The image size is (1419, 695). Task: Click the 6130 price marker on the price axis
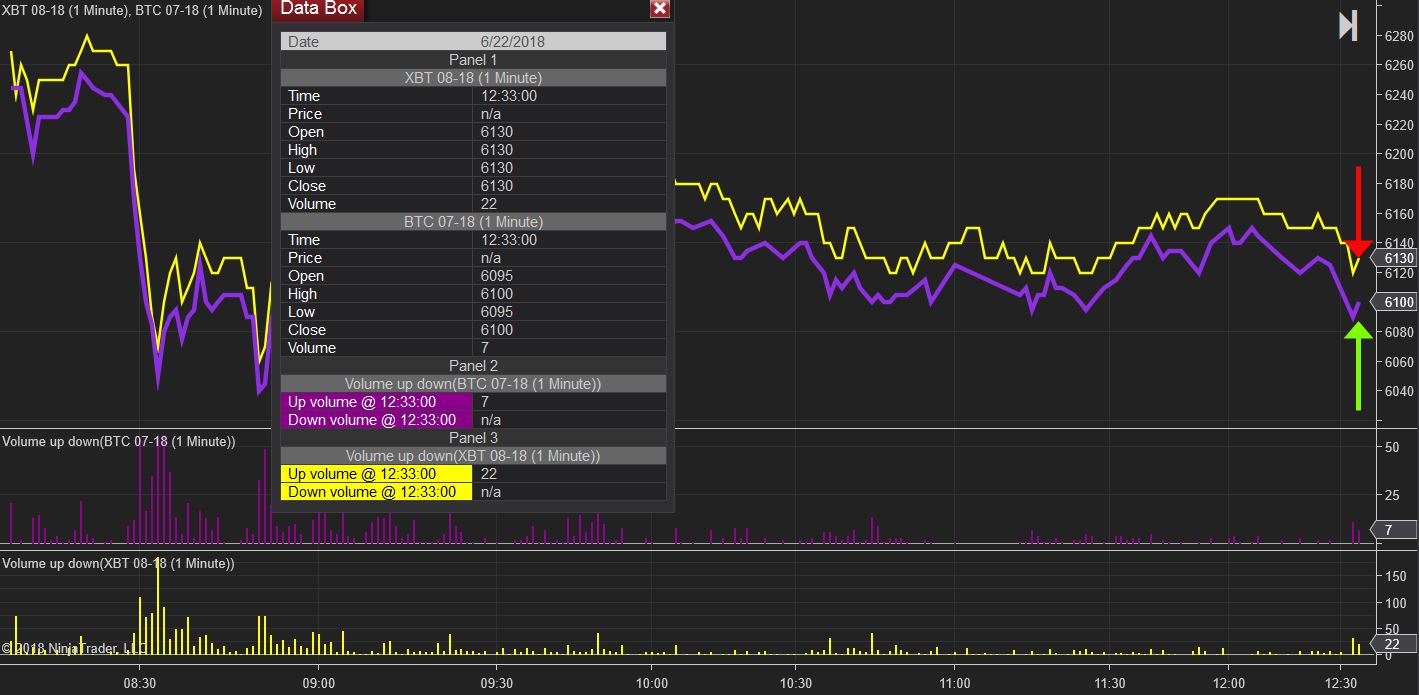point(1397,258)
